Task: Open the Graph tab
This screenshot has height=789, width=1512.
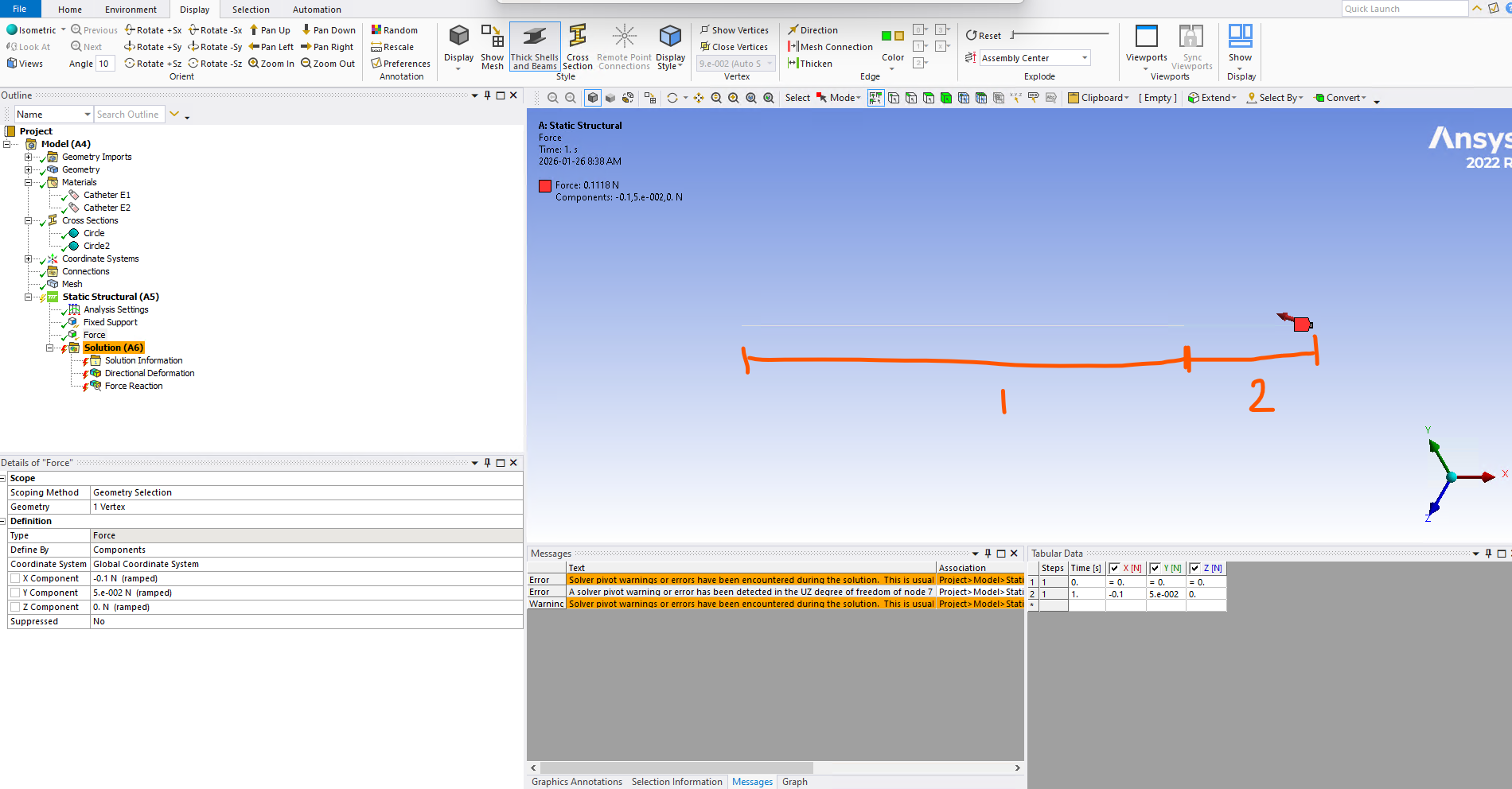Action: coord(794,782)
